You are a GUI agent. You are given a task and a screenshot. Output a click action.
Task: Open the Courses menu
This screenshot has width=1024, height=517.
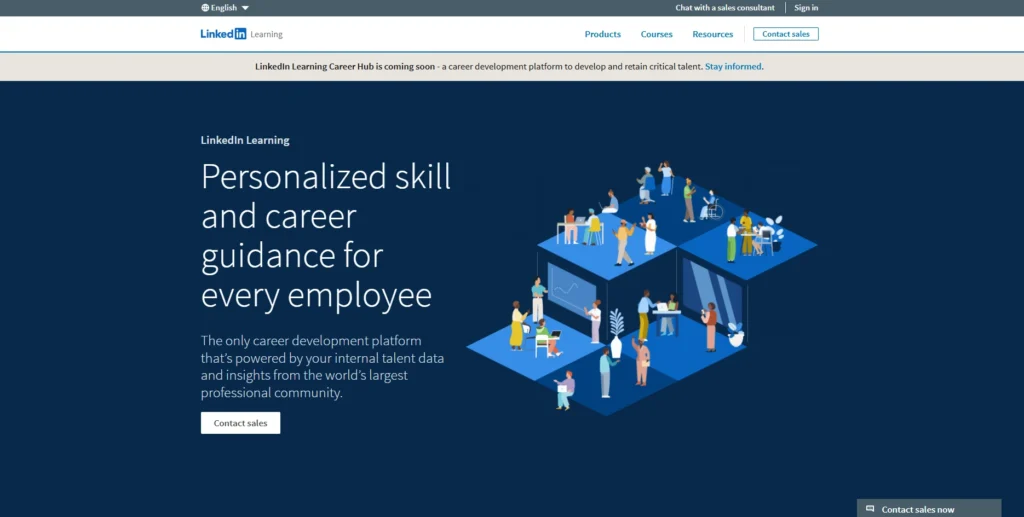coord(656,34)
